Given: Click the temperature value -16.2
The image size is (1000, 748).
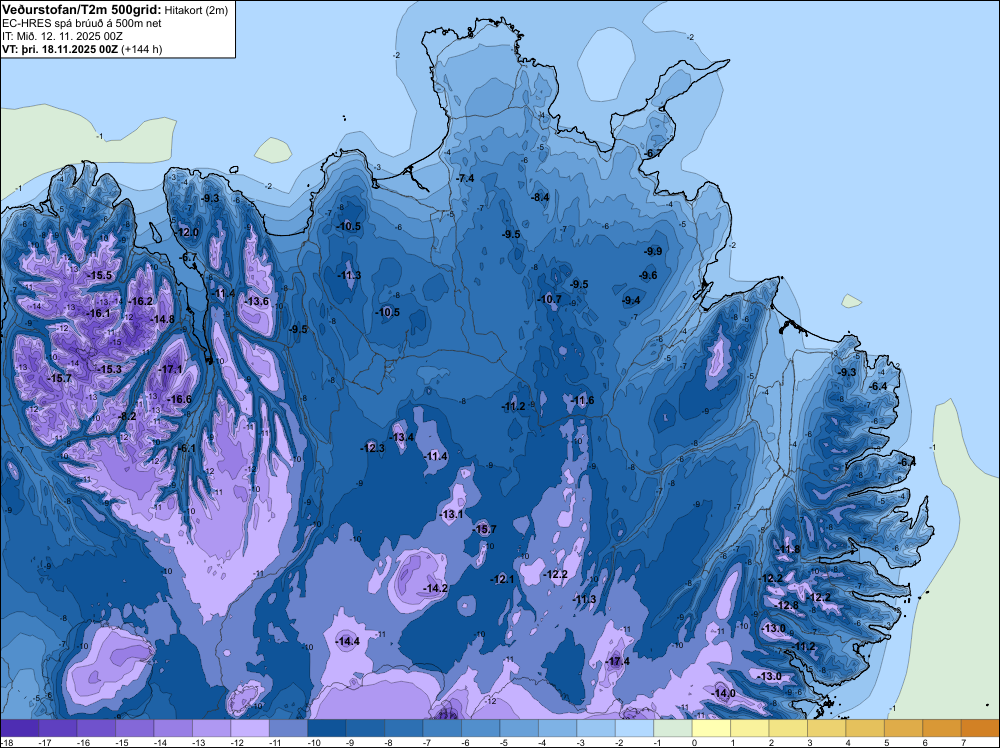Looking at the screenshot, I should (x=140, y=301).
